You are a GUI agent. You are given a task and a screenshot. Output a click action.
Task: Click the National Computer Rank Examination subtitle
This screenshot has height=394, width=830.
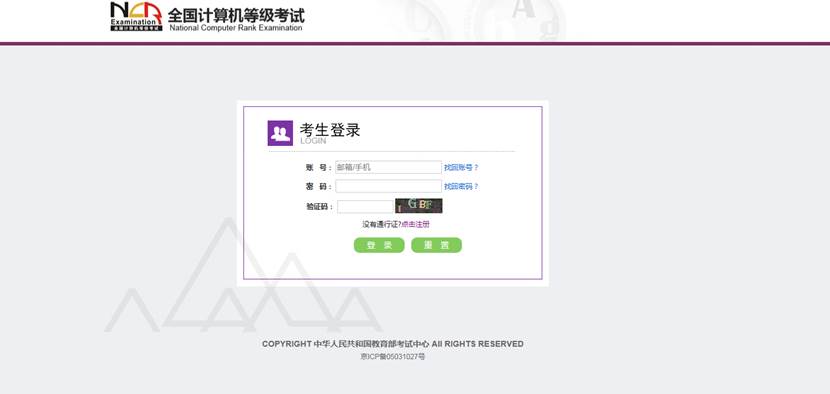(x=236, y=28)
